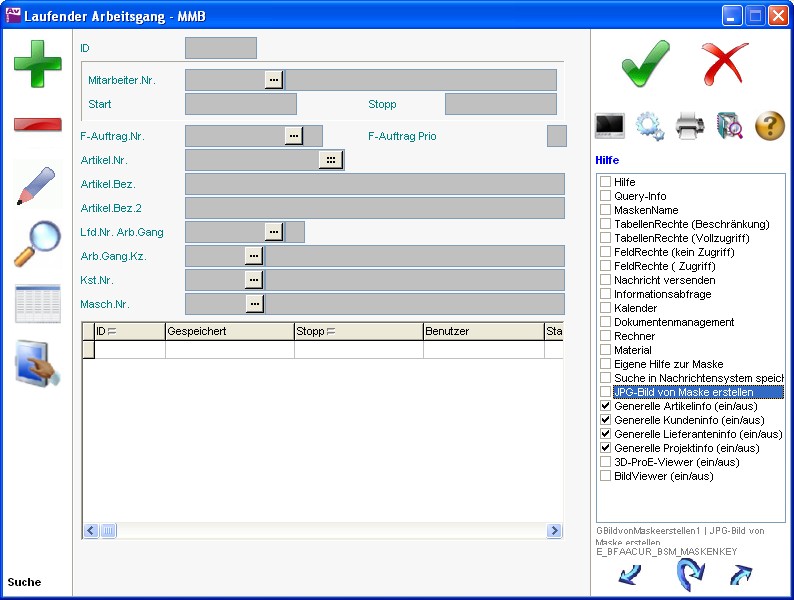Select the pencil edit icon
Viewport: 794px width, 600px height.
[x=37, y=186]
